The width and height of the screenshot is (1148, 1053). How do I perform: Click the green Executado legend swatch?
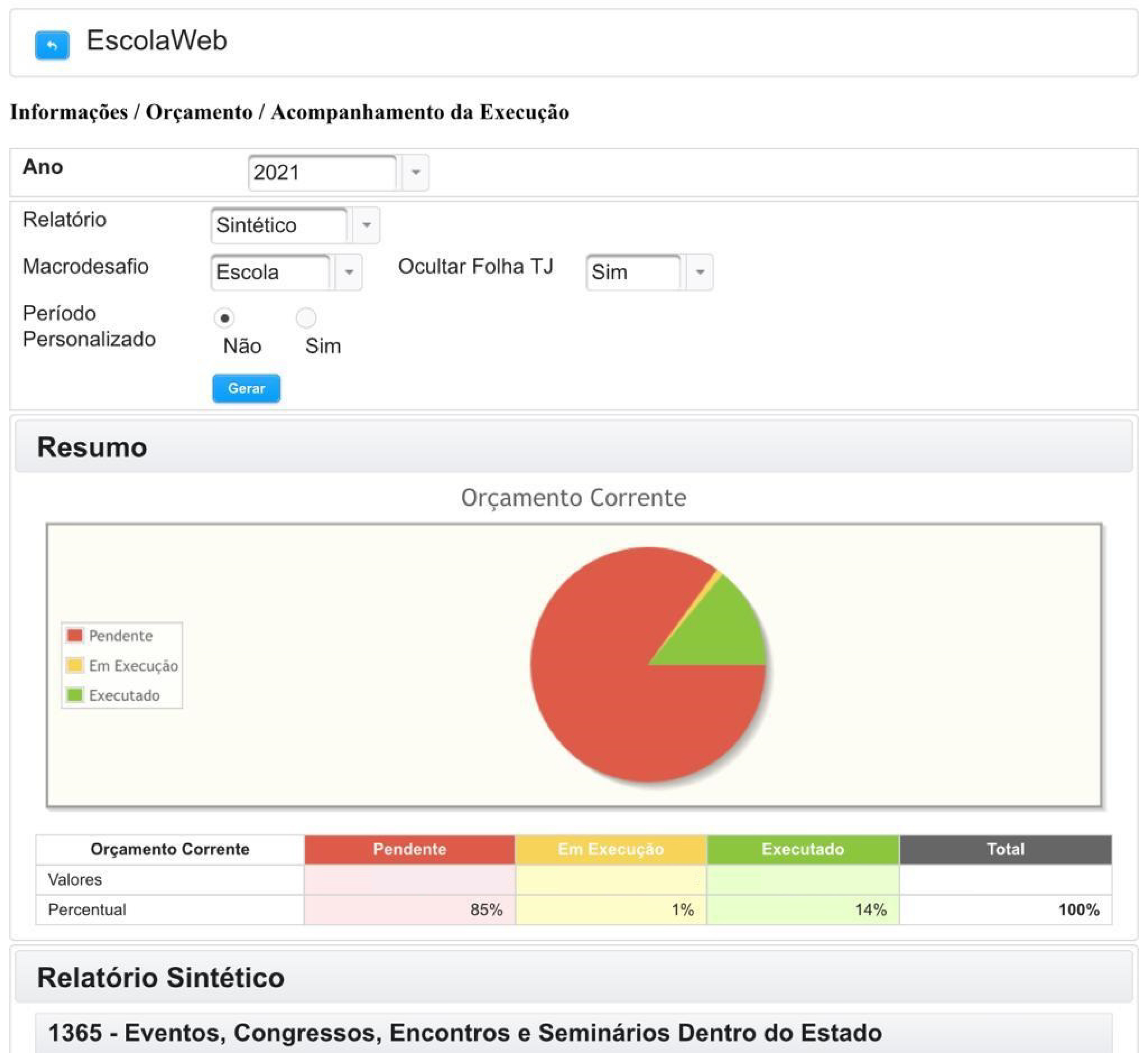pos(75,695)
